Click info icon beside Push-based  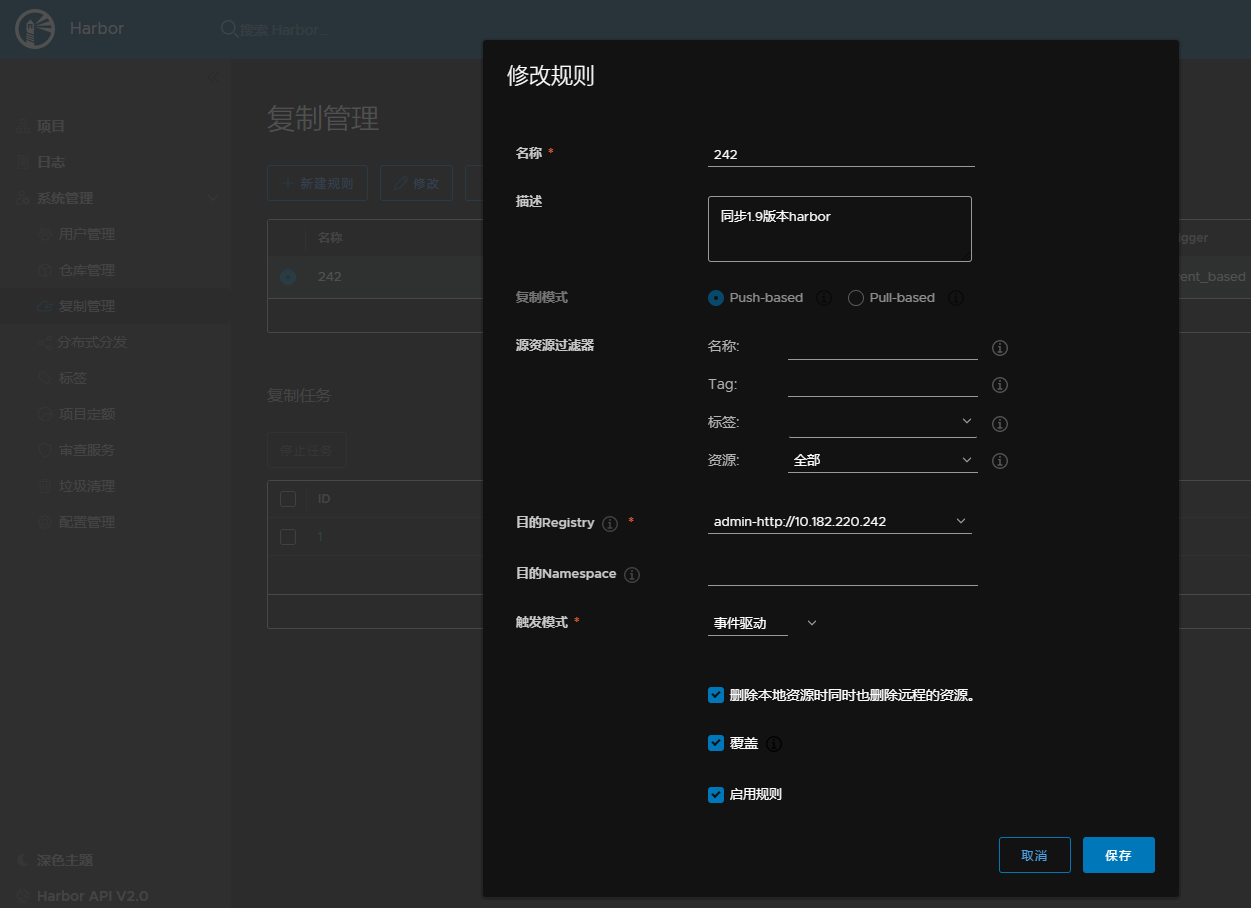coord(824,298)
